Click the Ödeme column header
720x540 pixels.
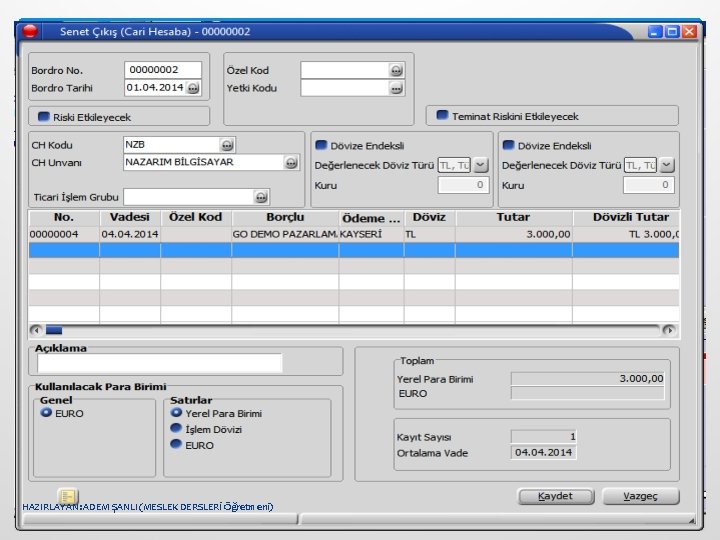pos(371,218)
